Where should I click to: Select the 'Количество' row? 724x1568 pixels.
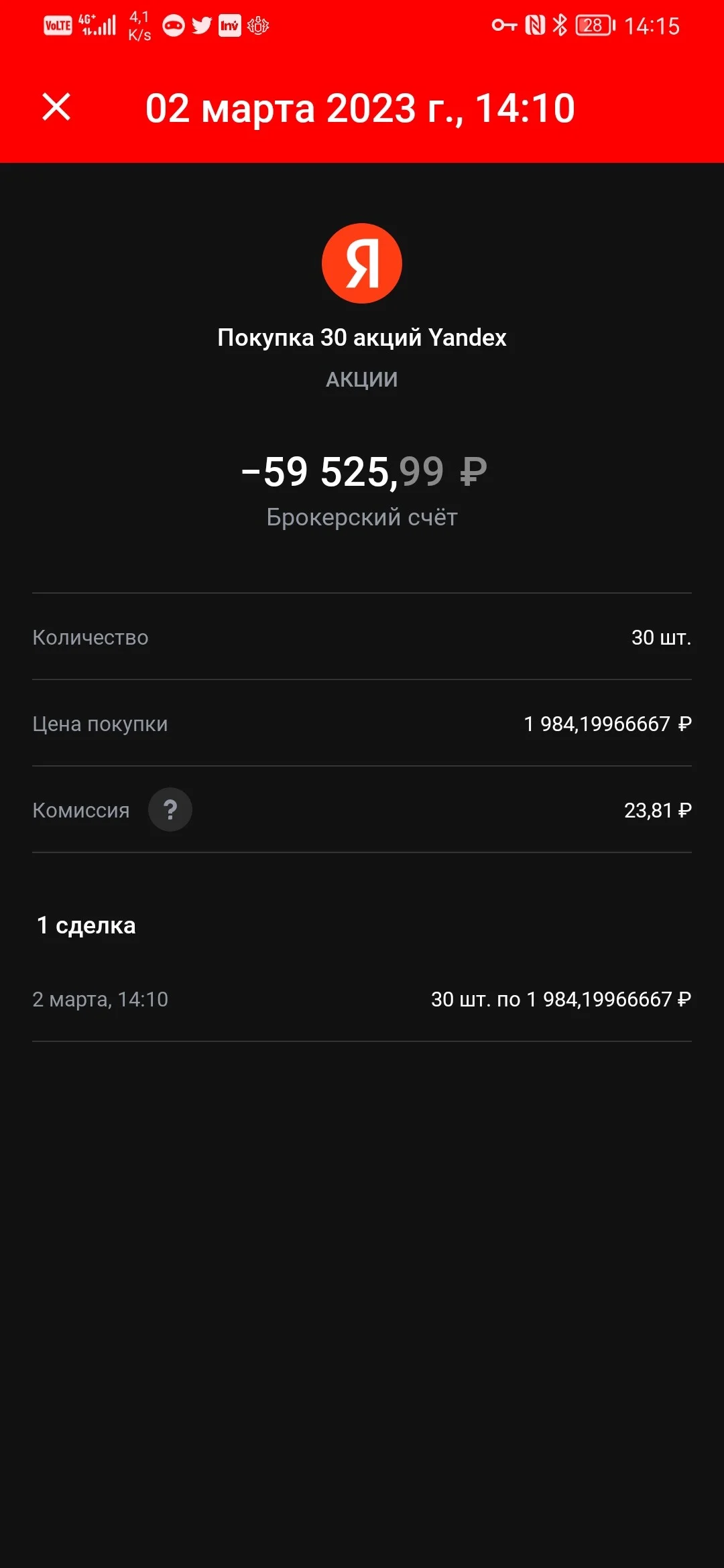(x=362, y=637)
